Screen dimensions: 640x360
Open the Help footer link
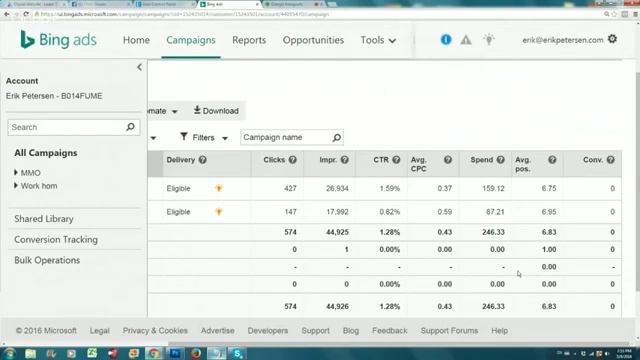(x=500, y=331)
